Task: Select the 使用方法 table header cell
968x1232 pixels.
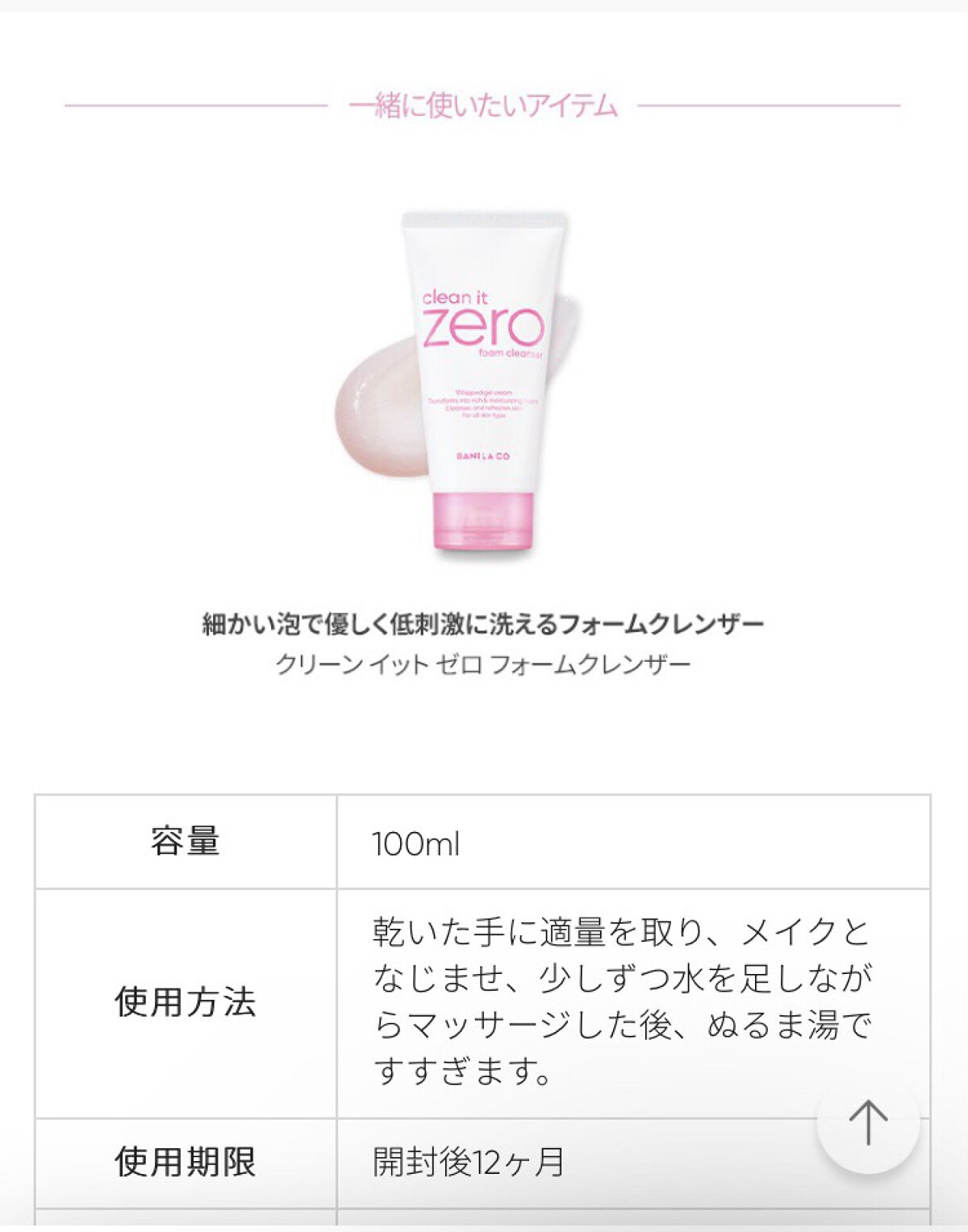Action: pyautogui.click(x=186, y=1003)
